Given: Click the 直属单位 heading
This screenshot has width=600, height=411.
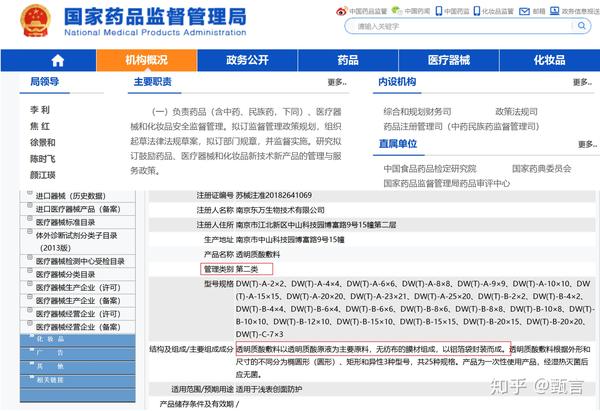Looking at the screenshot, I should point(398,144).
